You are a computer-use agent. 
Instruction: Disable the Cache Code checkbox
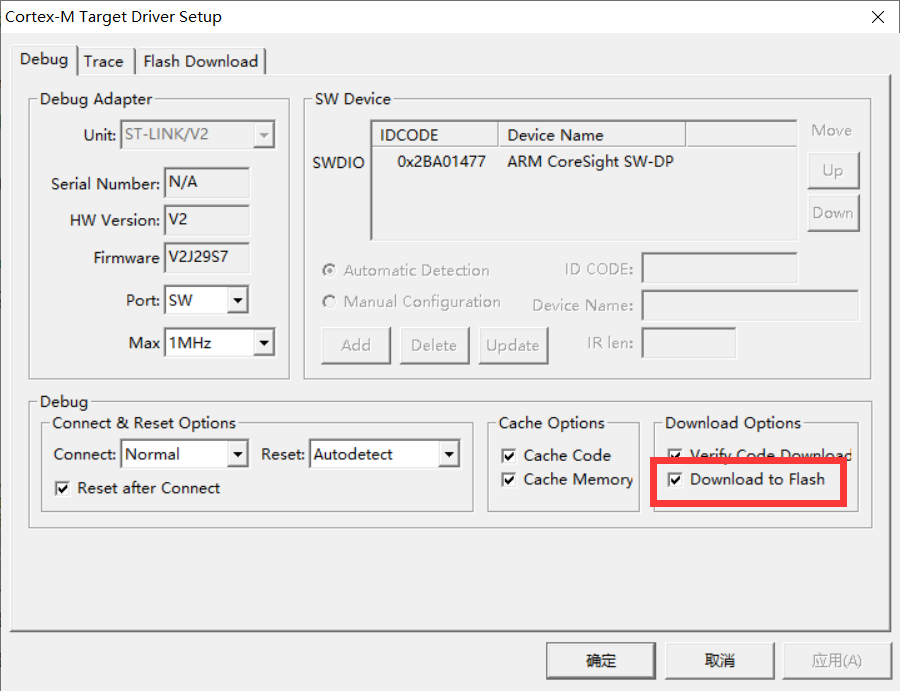(x=509, y=456)
